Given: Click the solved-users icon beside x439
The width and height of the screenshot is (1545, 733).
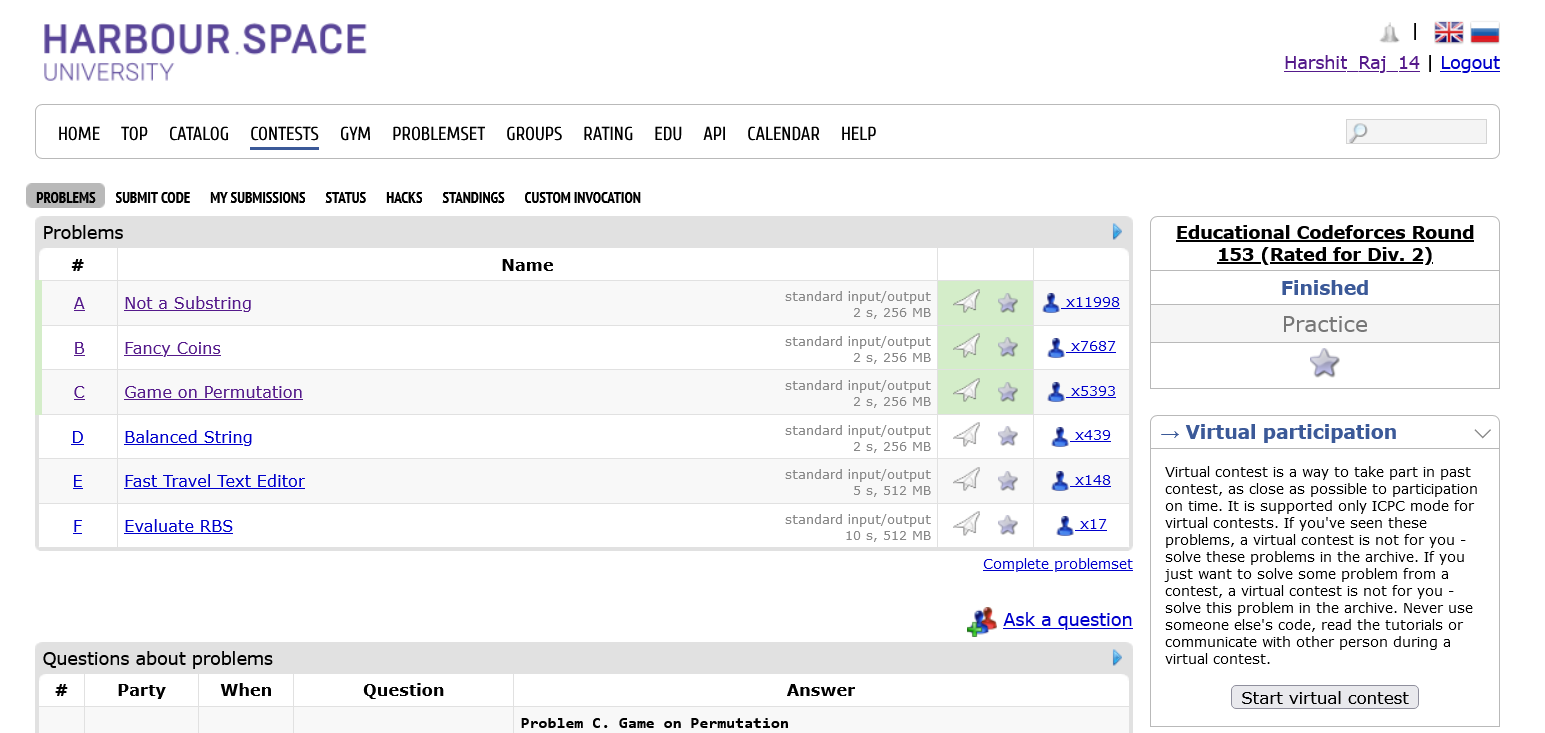Looking at the screenshot, I should pyautogui.click(x=1060, y=437).
